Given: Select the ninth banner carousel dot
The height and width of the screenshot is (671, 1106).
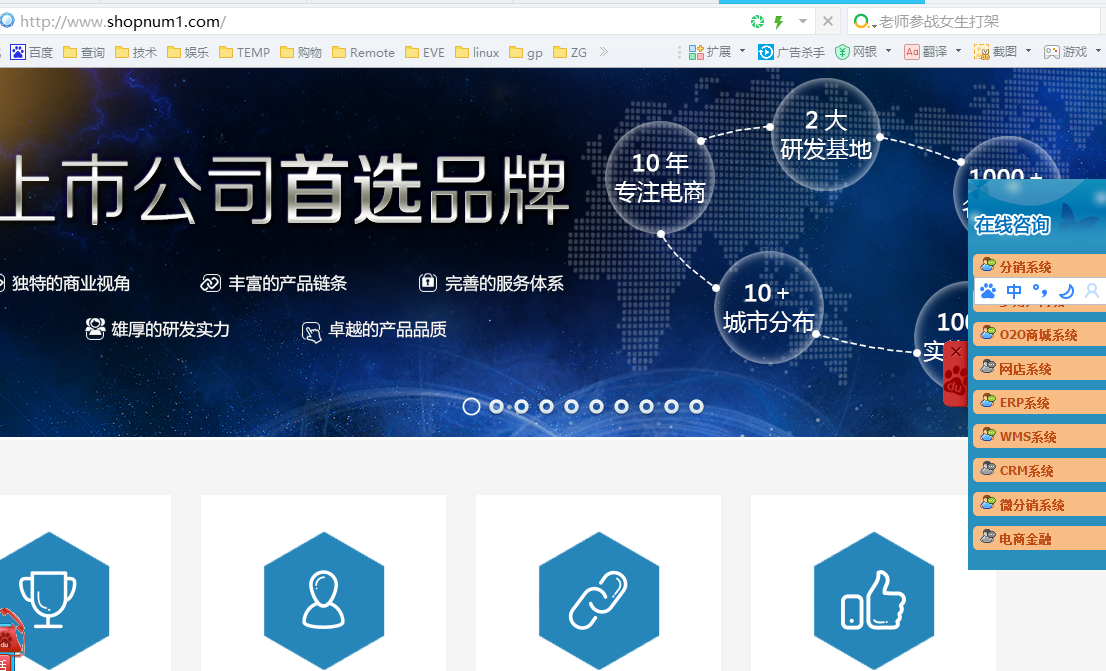Looking at the screenshot, I should (672, 406).
